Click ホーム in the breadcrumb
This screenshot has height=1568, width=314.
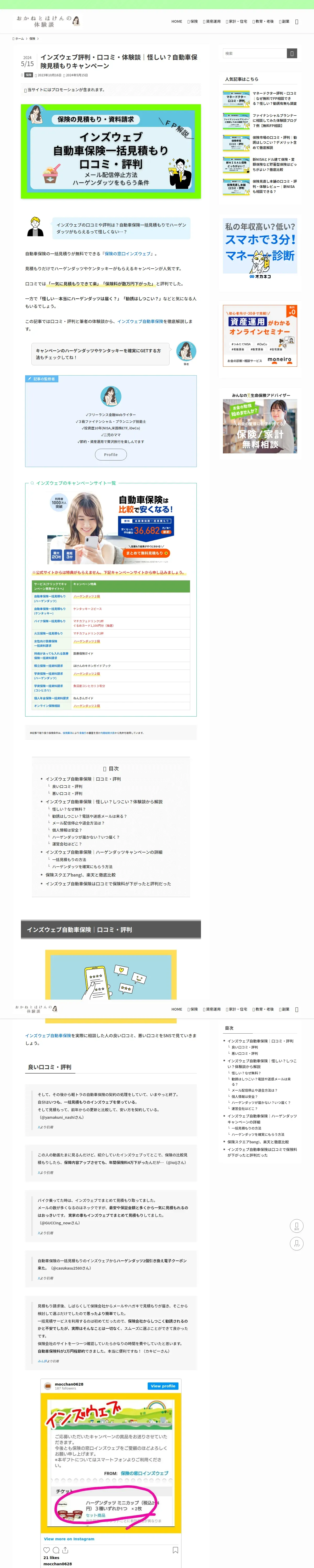(19, 38)
